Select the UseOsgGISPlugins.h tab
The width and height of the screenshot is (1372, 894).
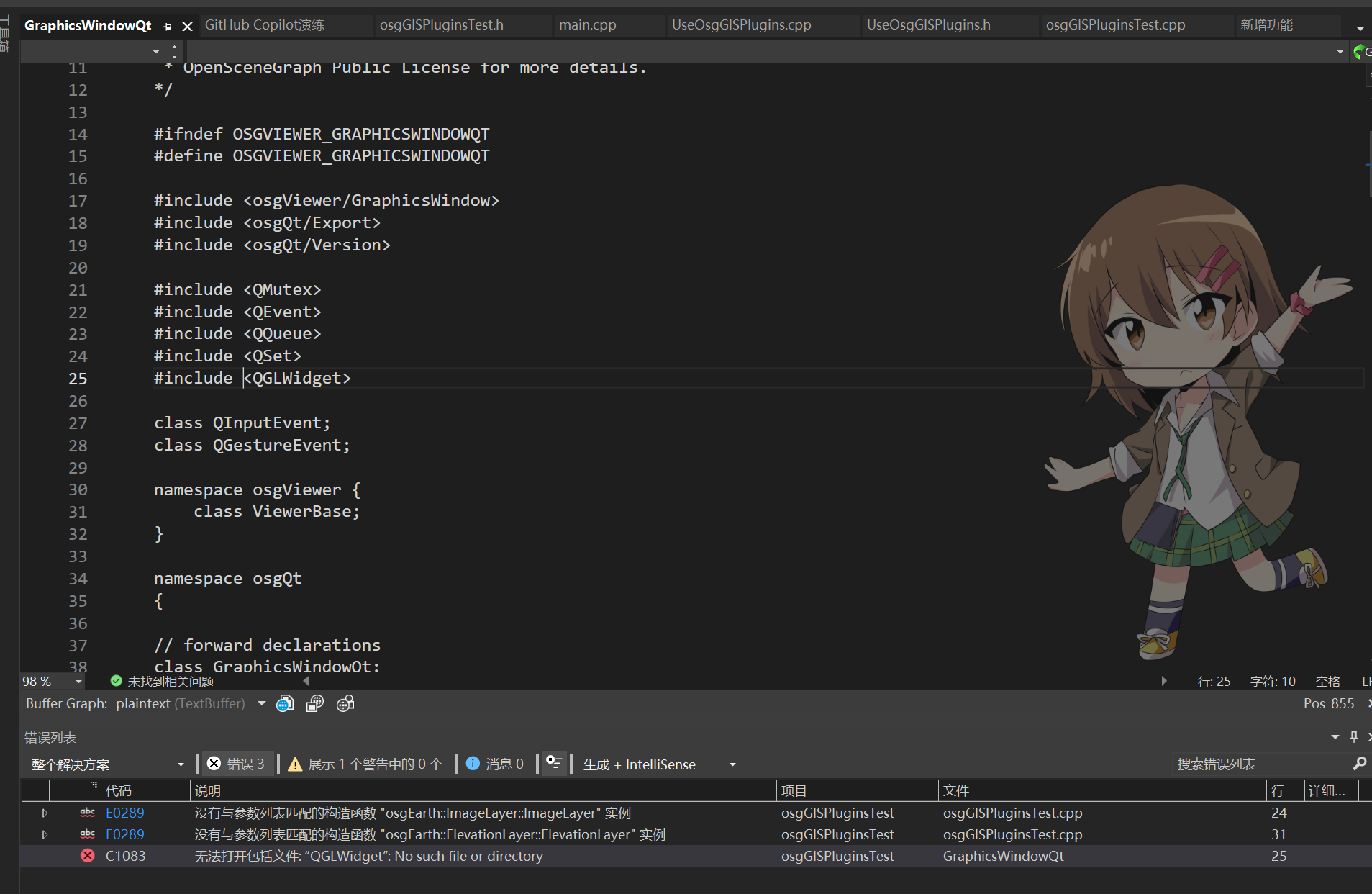[x=929, y=25]
